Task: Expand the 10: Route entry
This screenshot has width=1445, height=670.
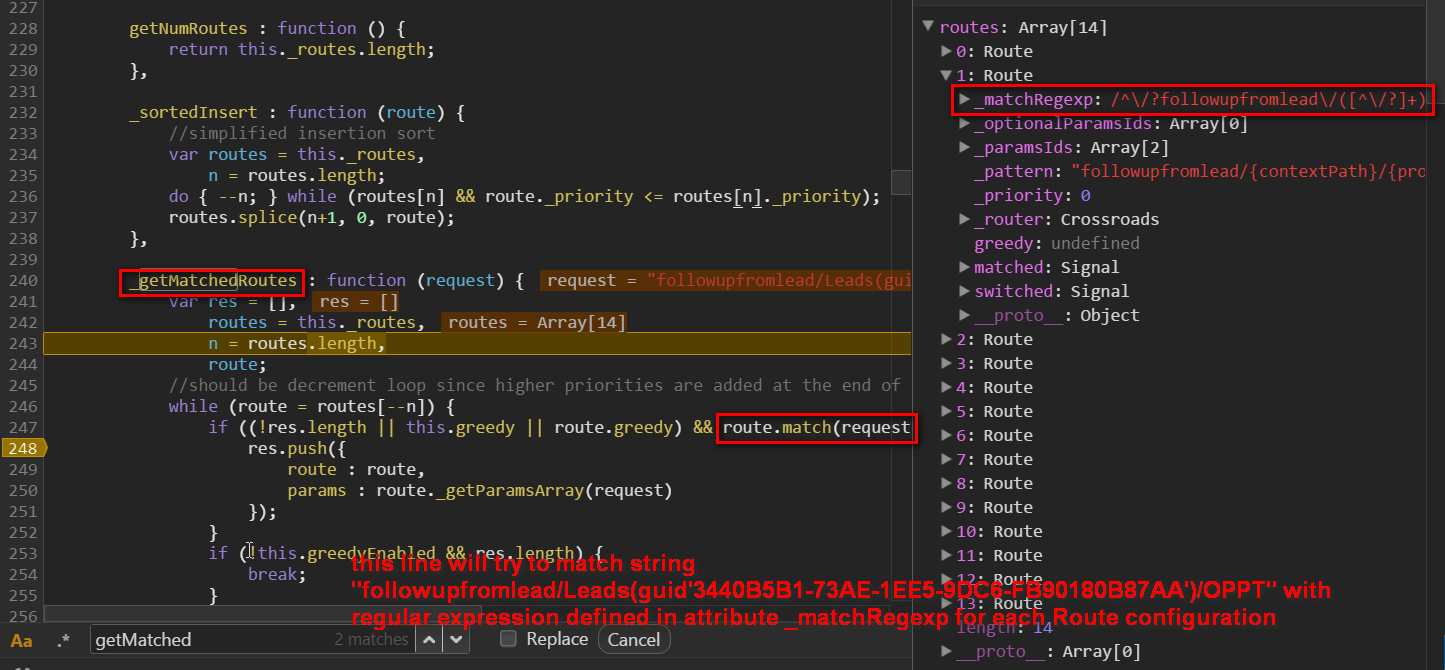Action: 947,532
